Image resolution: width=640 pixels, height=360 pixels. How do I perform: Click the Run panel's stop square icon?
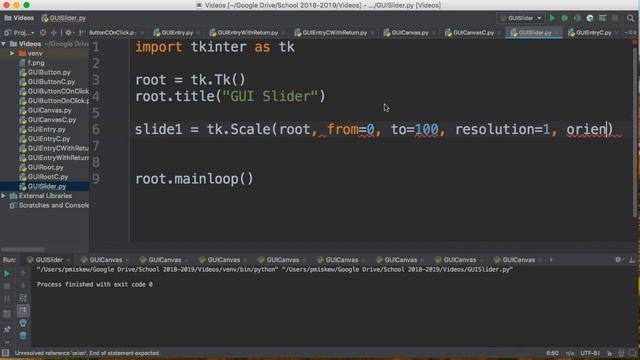7,286
